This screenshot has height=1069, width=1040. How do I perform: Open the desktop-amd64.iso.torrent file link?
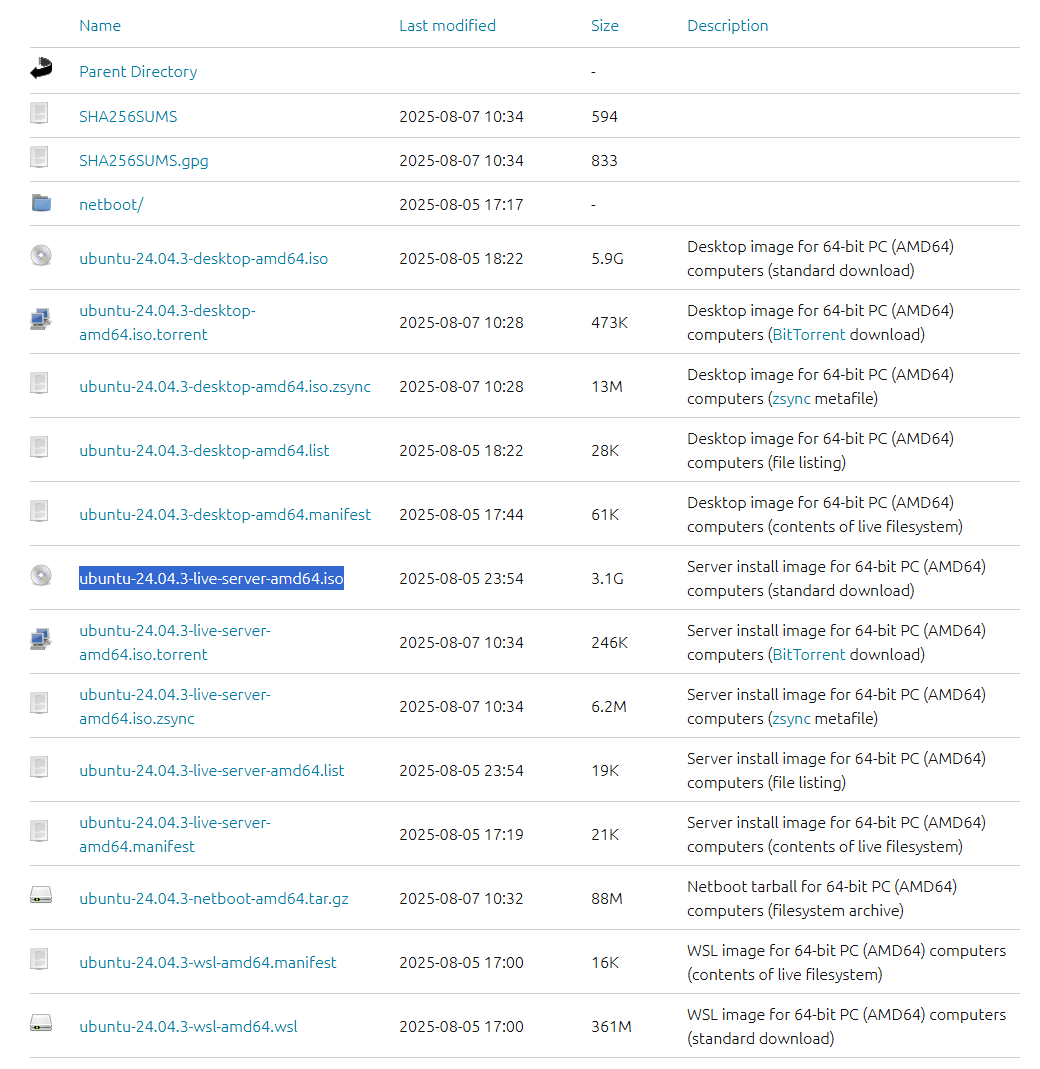(x=167, y=322)
